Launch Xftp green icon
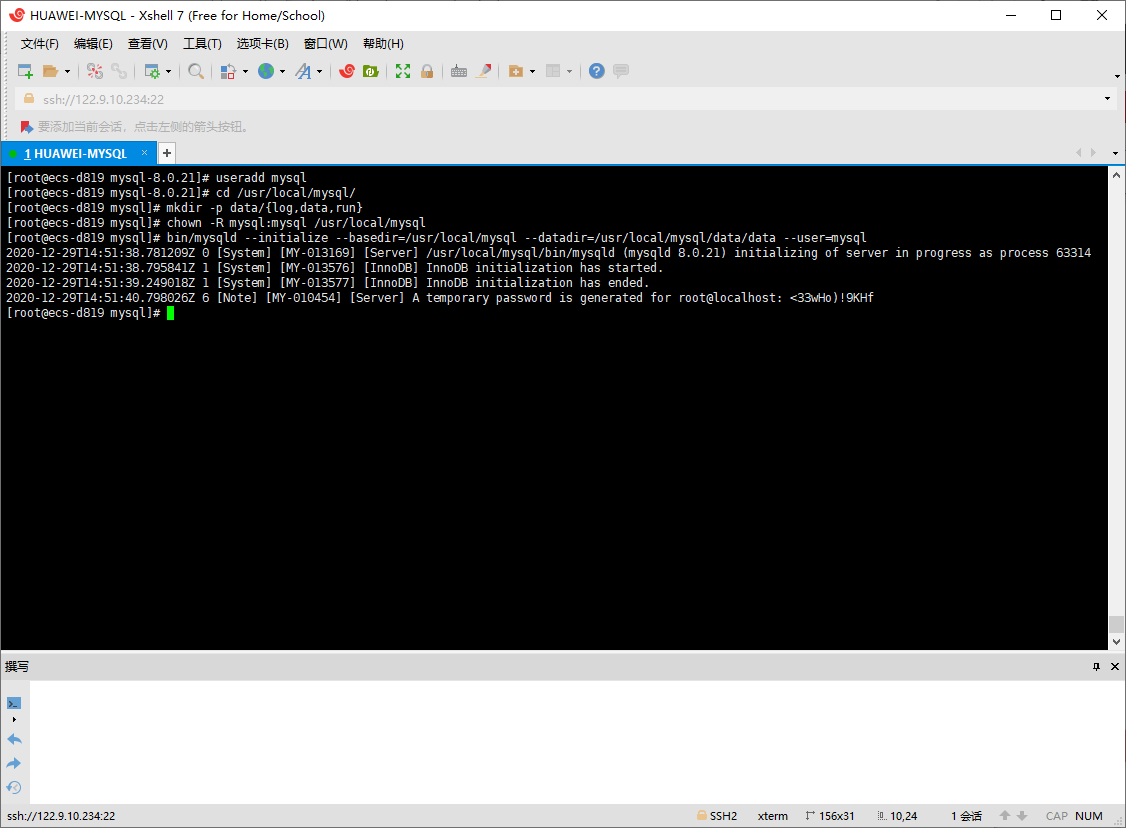The width and height of the screenshot is (1126, 828). coord(371,71)
